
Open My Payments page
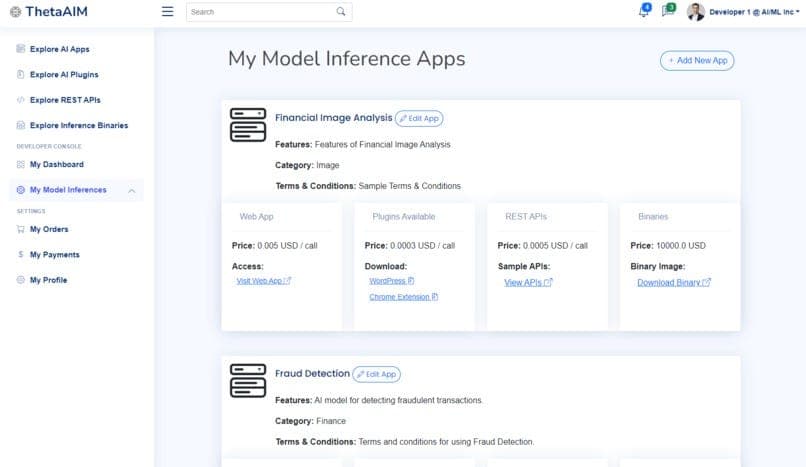(x=54, y=255)
